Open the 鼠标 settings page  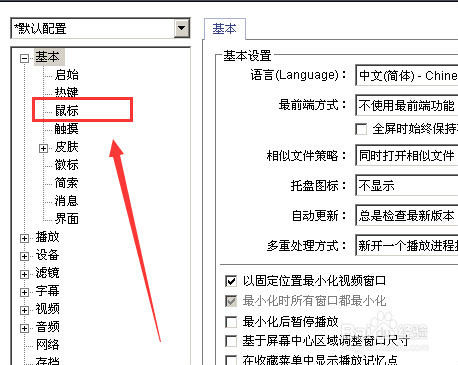[67, 110]
